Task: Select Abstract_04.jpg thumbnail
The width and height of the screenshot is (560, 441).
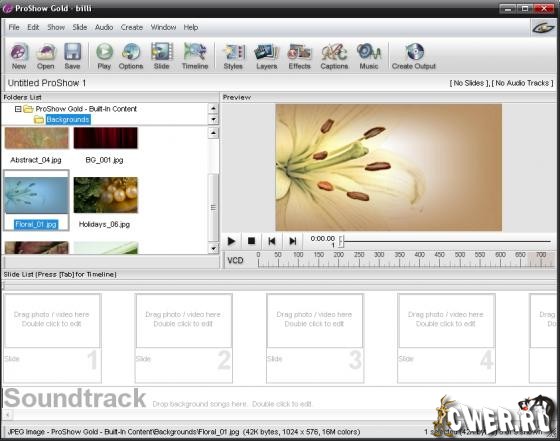Action: click(36, 138)
